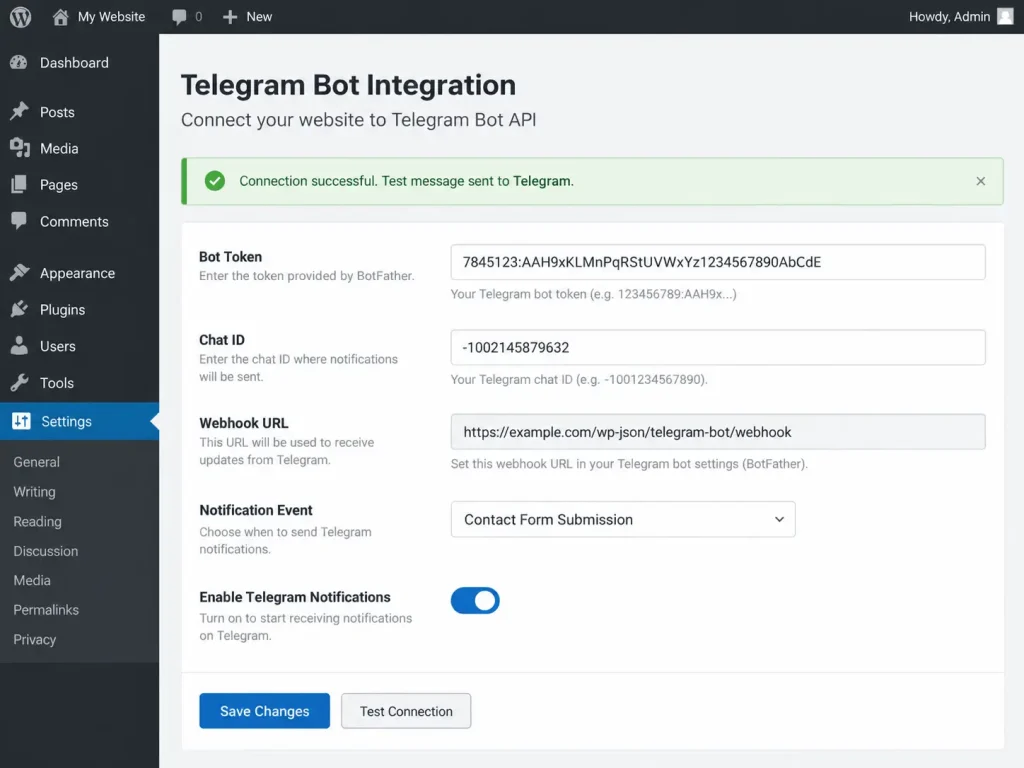This screenshot has width=1024, height=768.
Task: Click the Tools wrench icon
Action: (20, 382)
